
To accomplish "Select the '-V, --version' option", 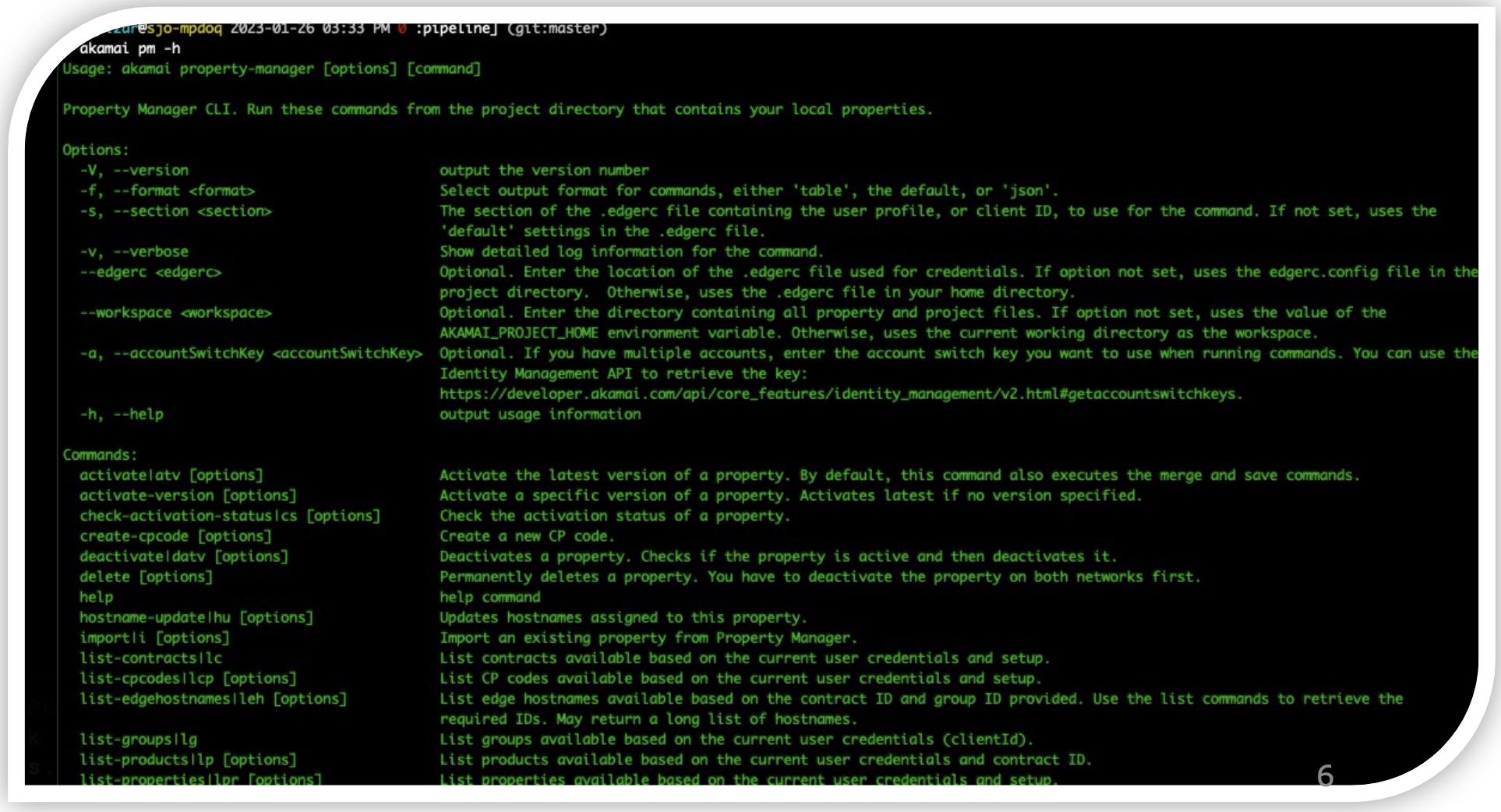I will pos(134,170).
